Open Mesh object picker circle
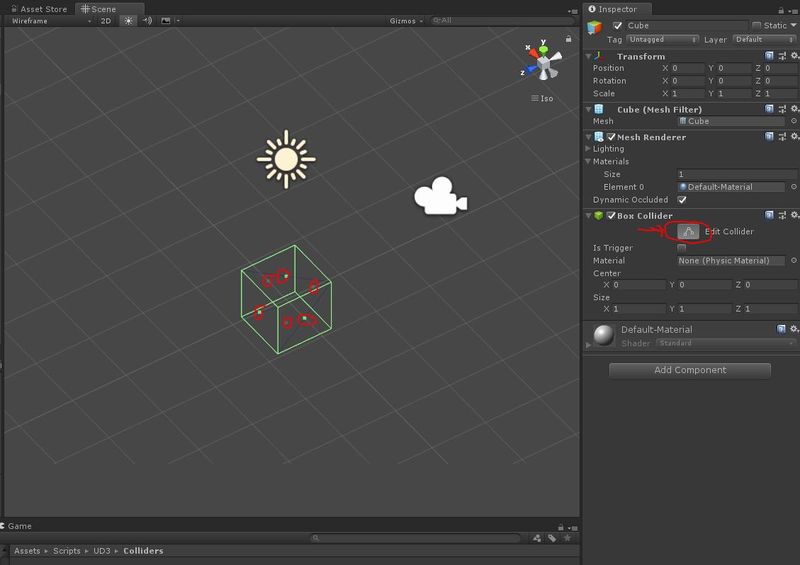The image size is (800, 565). [x=794, y=121]
